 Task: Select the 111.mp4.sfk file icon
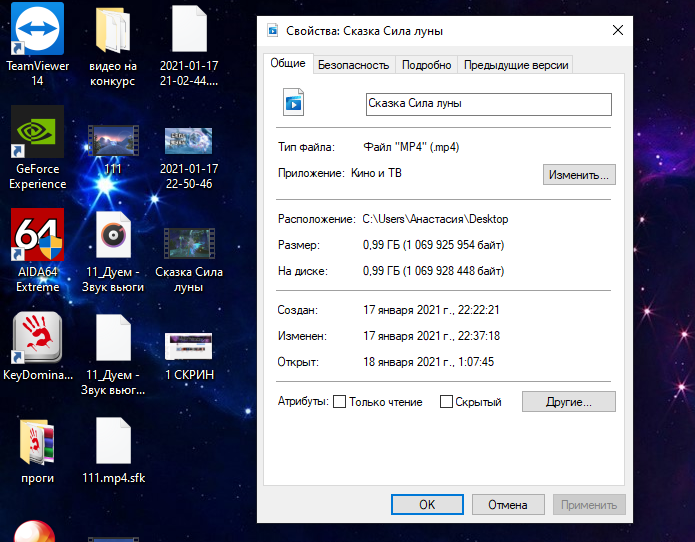[x=112, y=442]
